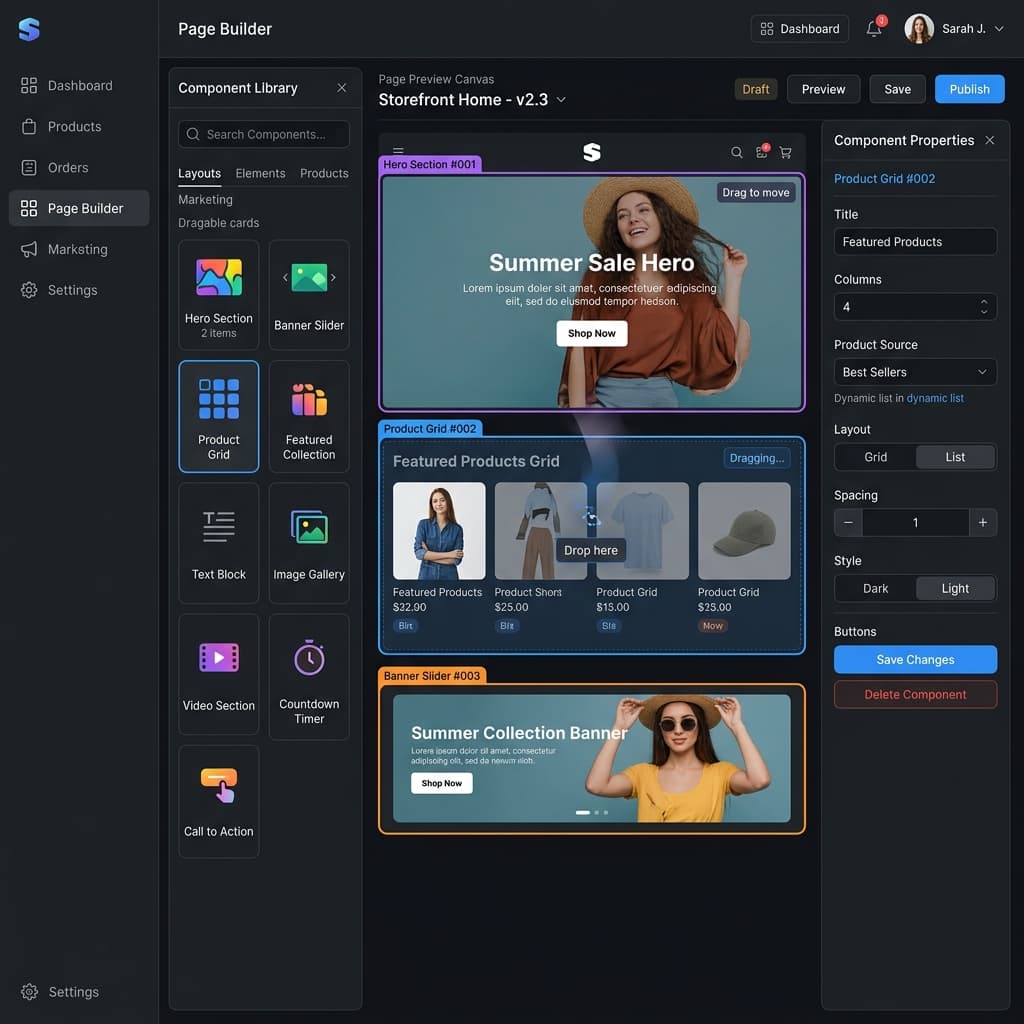Screen dimensions: 1024x1024
Task: Choose the Featured Collection component card
Action: [309, 416]
